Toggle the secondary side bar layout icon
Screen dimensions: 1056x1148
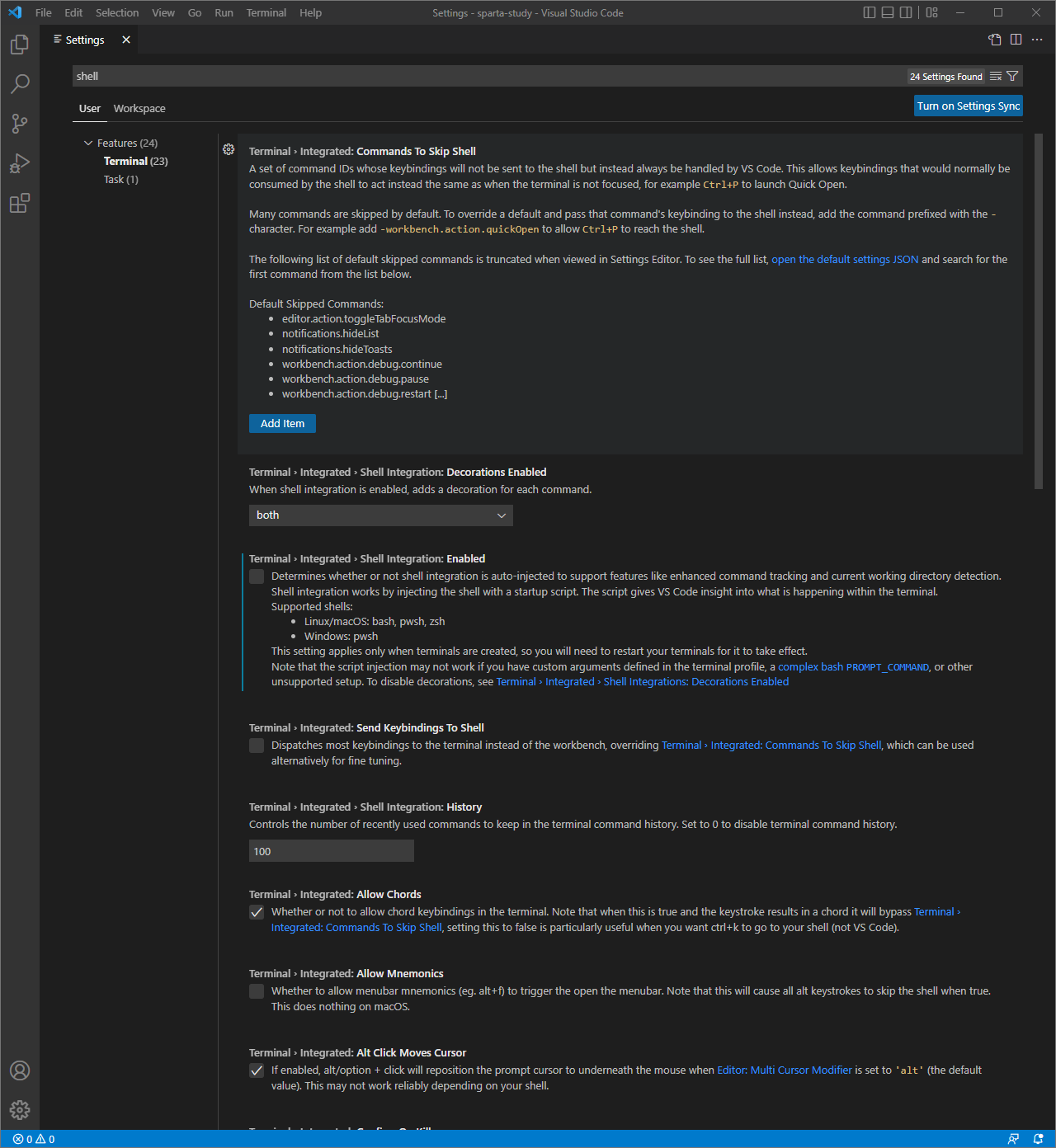tap(906, 12)
